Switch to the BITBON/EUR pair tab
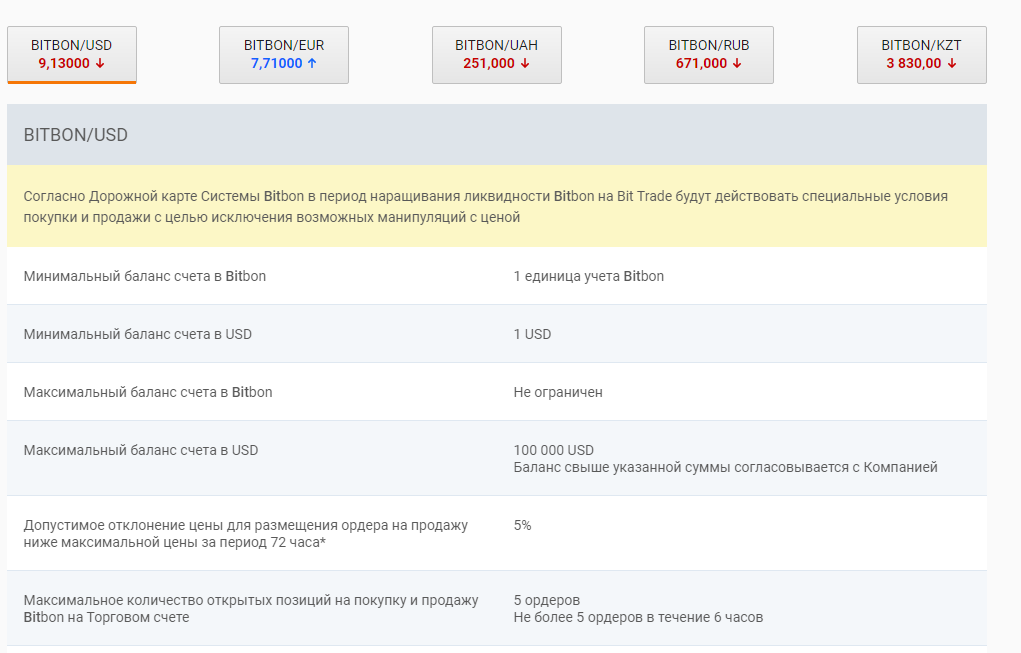The width and height of the screenshot is (1021, 653). point(284,55)
